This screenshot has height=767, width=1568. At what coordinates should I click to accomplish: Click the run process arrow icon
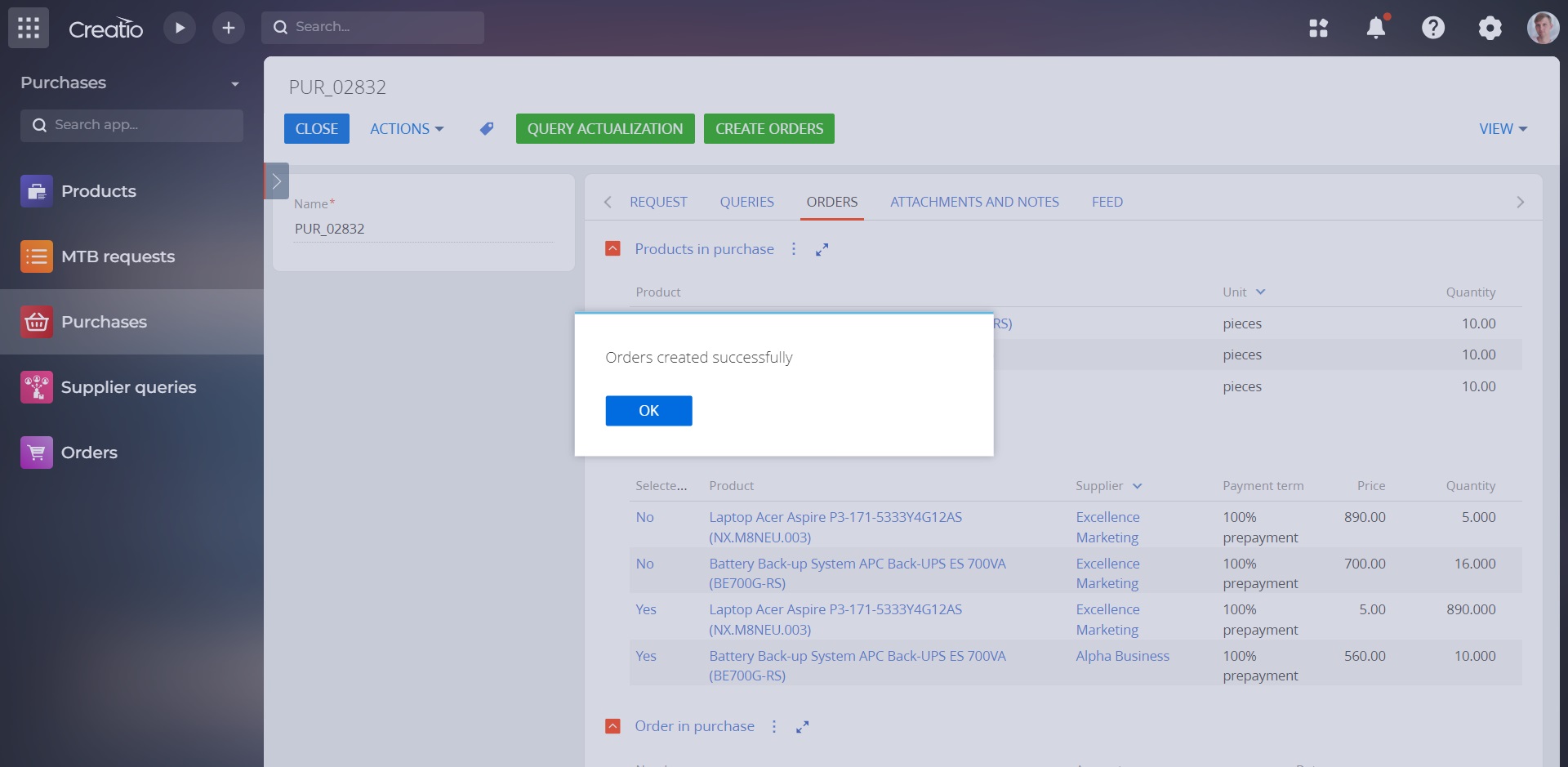click(180, 27)
